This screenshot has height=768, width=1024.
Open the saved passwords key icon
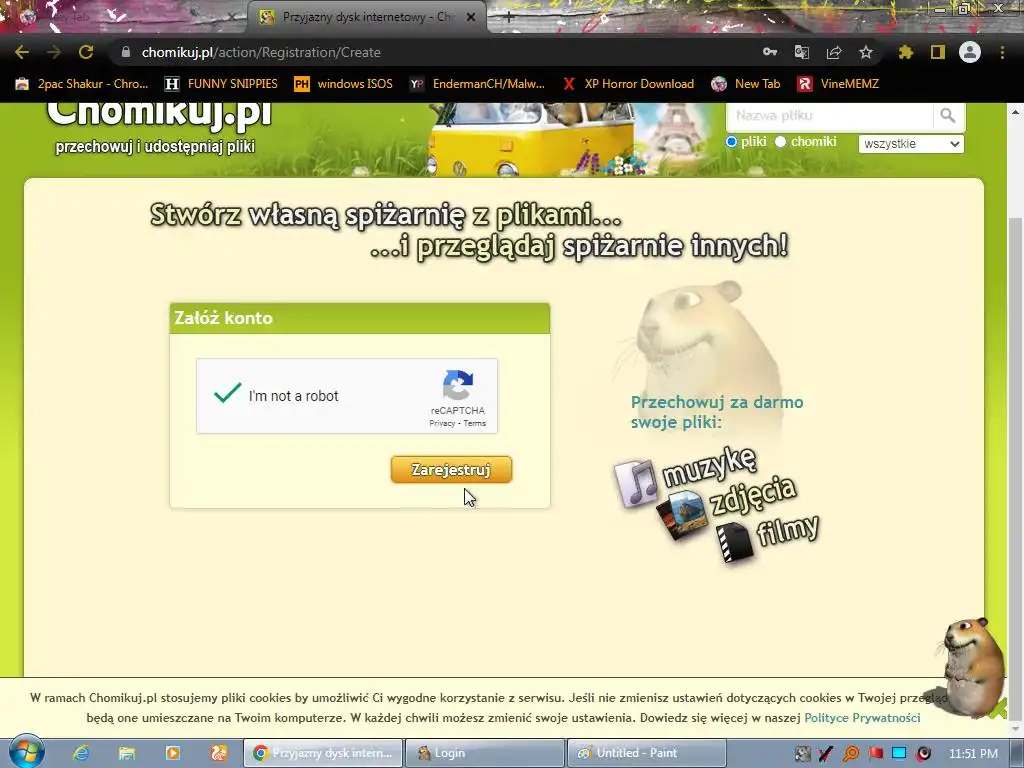[x=770, y=52]
